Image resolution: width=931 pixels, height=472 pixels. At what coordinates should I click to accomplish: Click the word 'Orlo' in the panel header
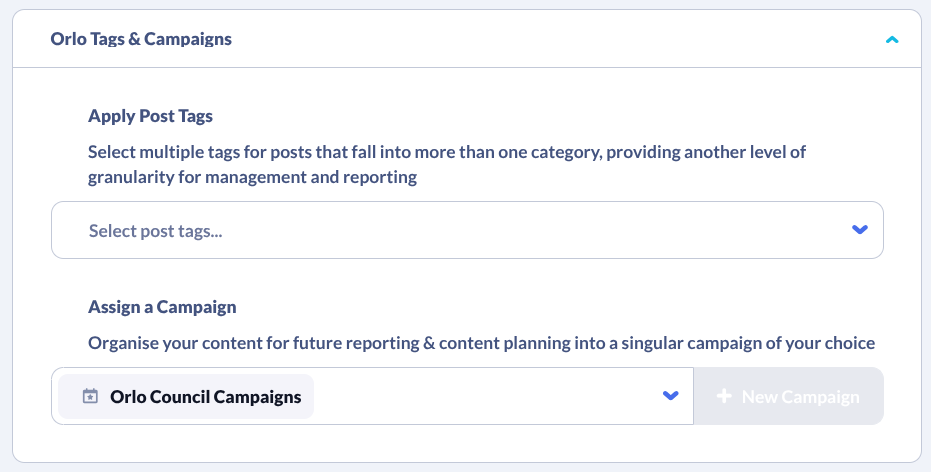[67, 40]
